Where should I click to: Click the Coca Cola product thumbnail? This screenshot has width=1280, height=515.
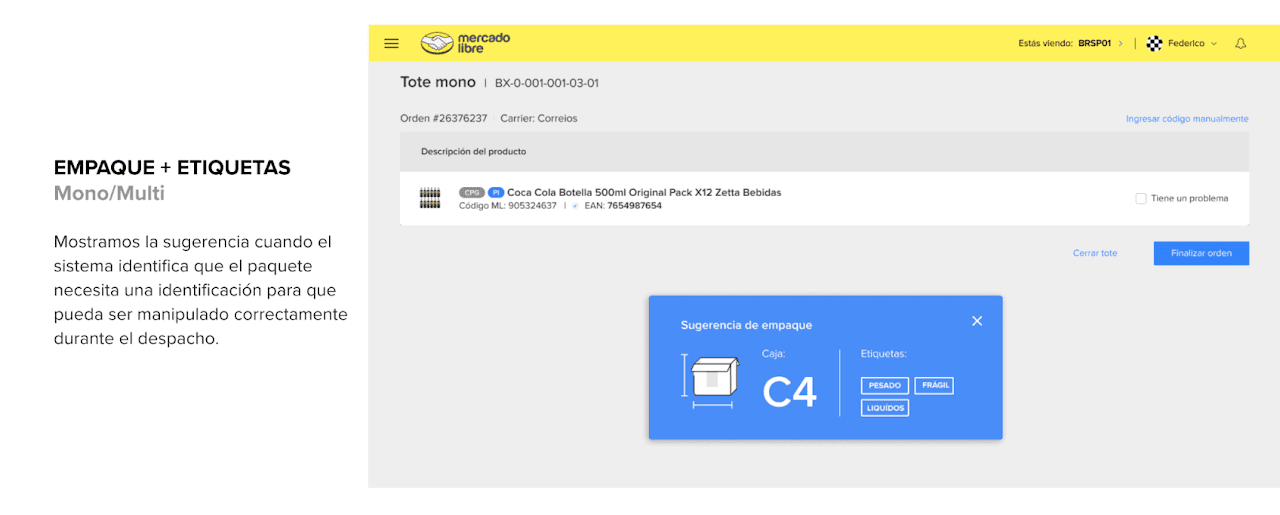click(431, 198)
